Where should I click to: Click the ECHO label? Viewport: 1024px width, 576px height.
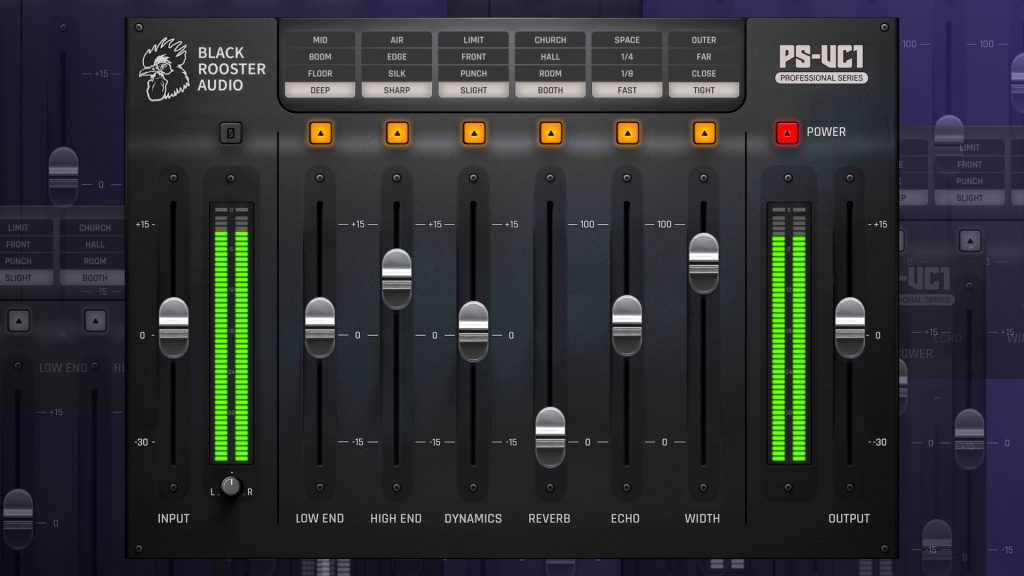pyautogui.click(x=626, y=519)
